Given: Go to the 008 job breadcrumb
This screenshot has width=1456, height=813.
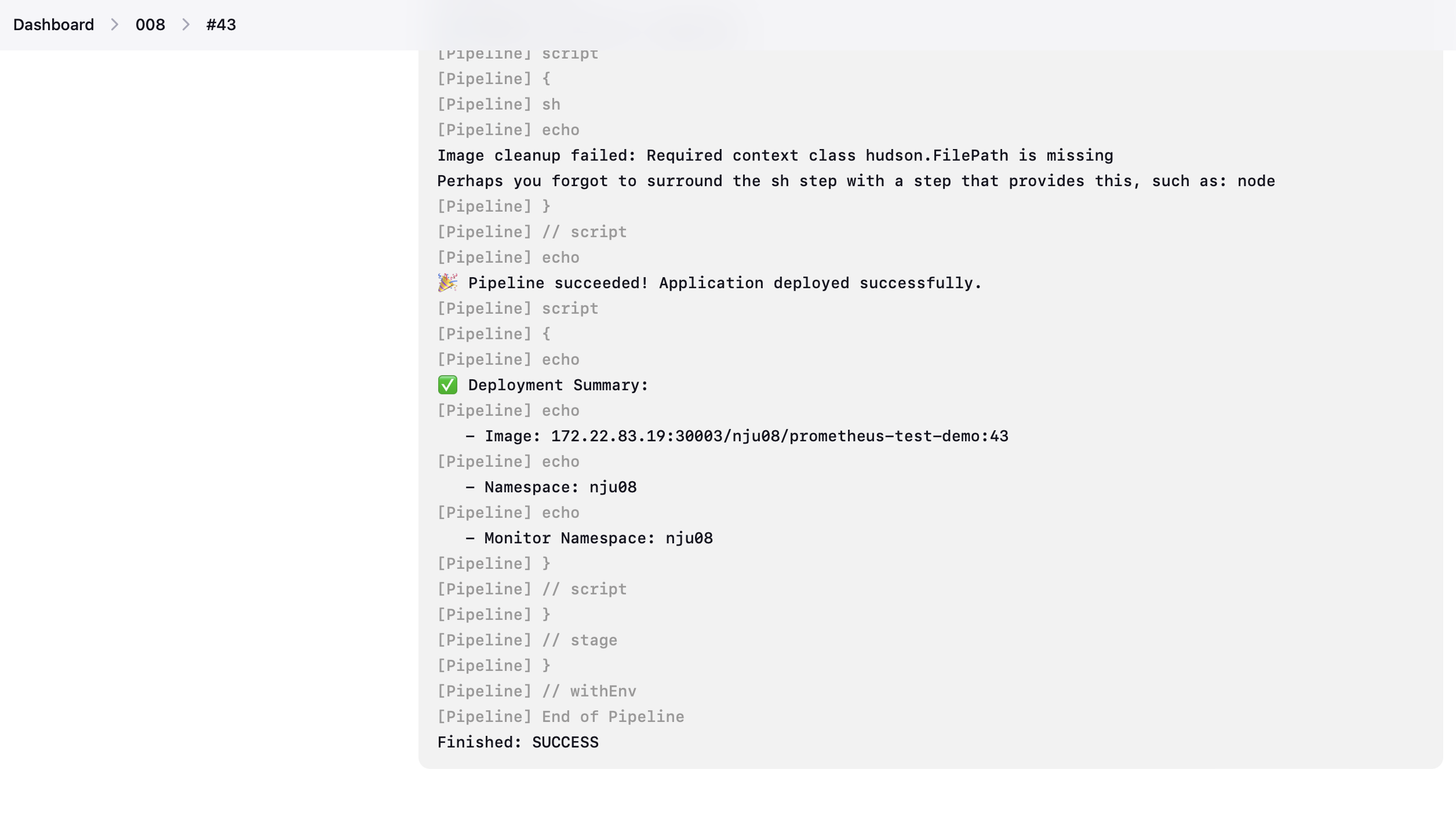Looking at the screenshot, I should tap(150, 25).
